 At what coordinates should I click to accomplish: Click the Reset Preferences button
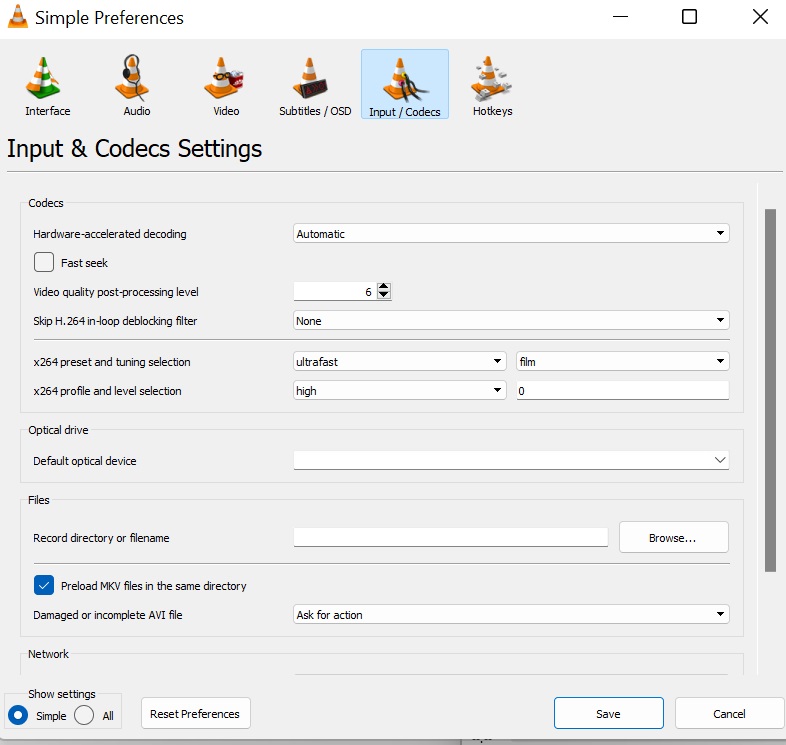195,713
